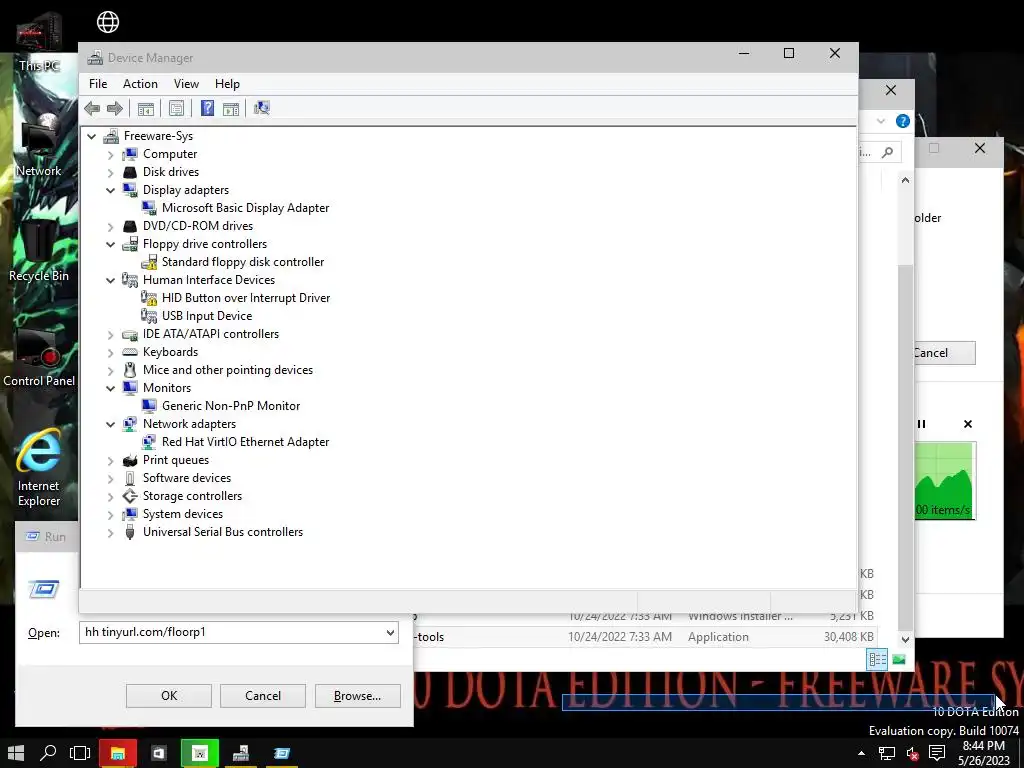Select Storage controllers tree item
Viewport: 1024px width, 768px height.
coord(192,496)
